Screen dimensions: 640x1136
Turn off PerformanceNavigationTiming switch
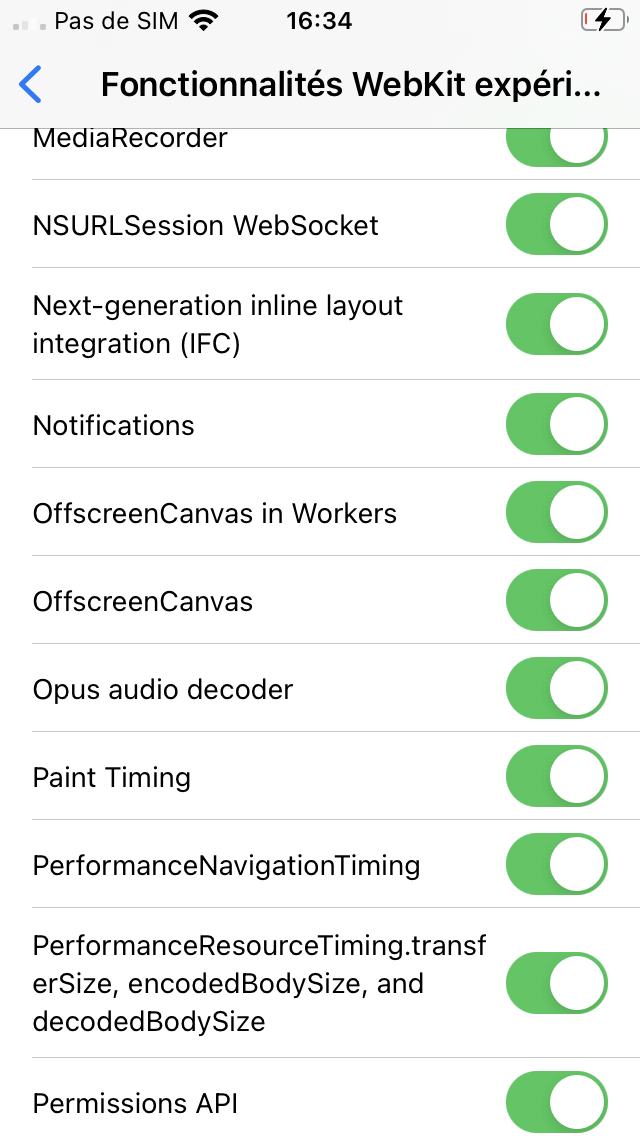click(557, 864)
